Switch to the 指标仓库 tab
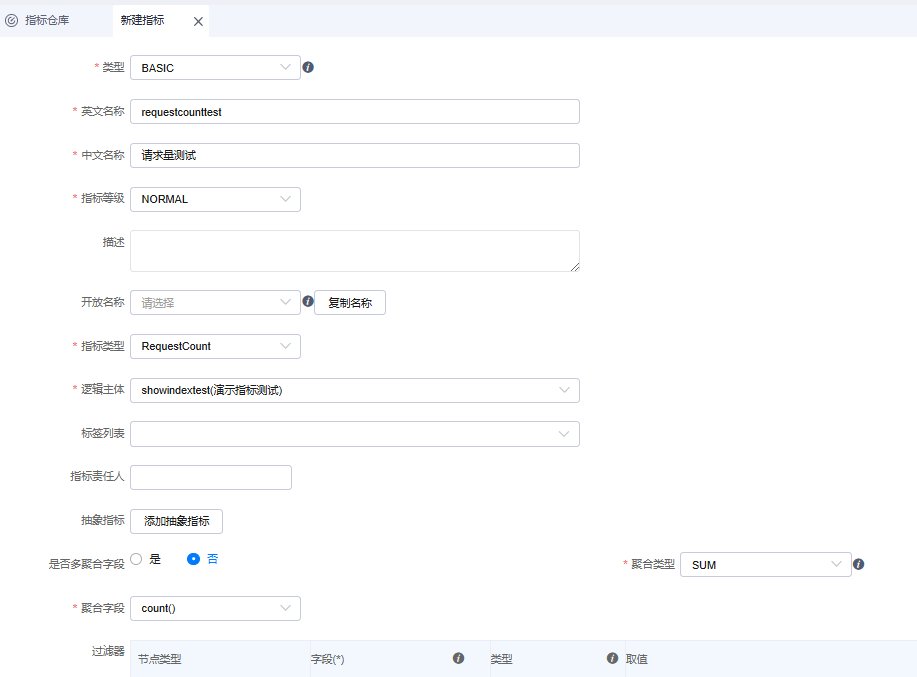This screenshot has height=677, width=917. [x=47, y=20]
